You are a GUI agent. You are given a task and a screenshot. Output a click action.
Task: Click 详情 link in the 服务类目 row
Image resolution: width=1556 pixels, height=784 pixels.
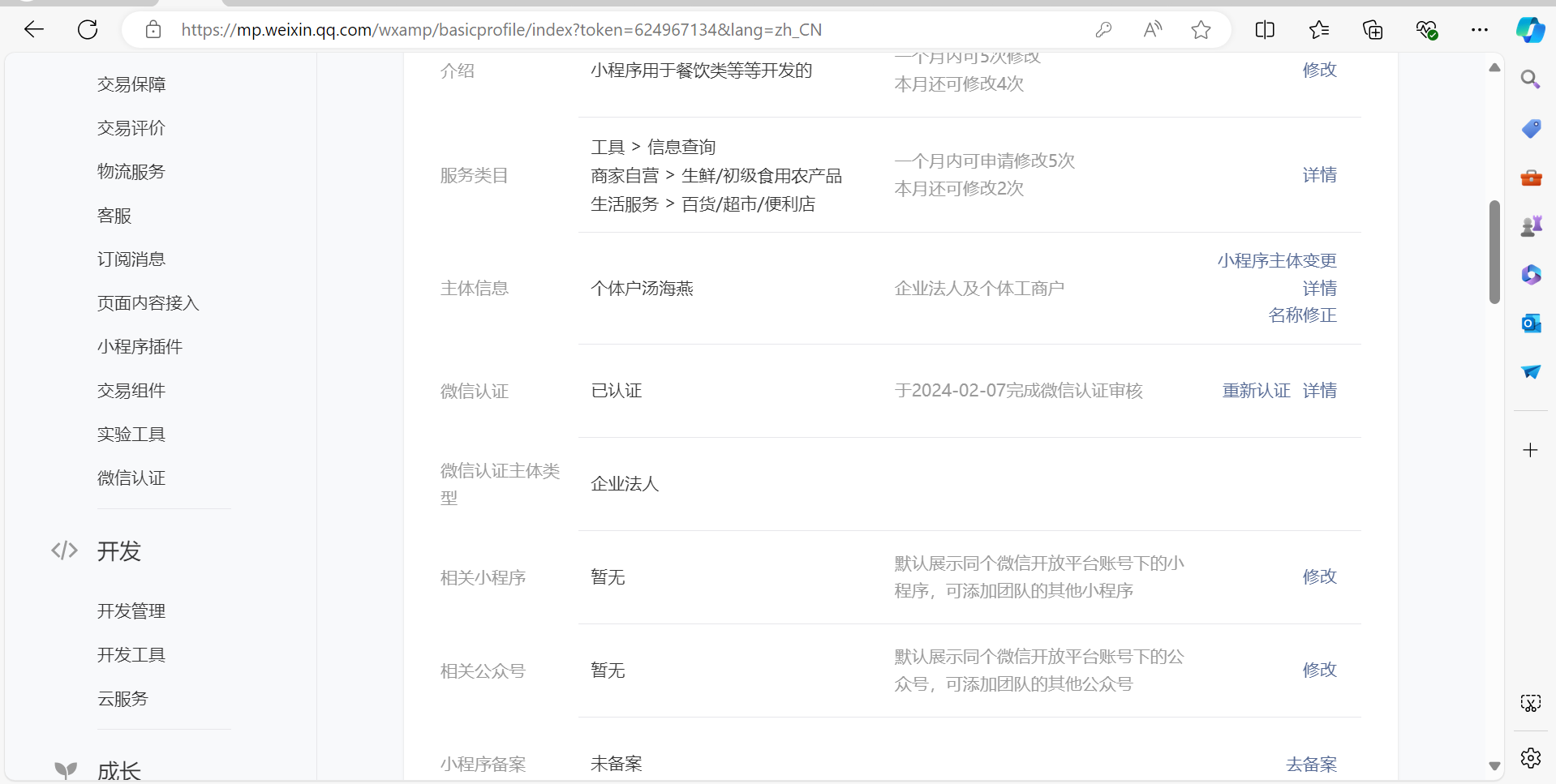(1320, 175)
